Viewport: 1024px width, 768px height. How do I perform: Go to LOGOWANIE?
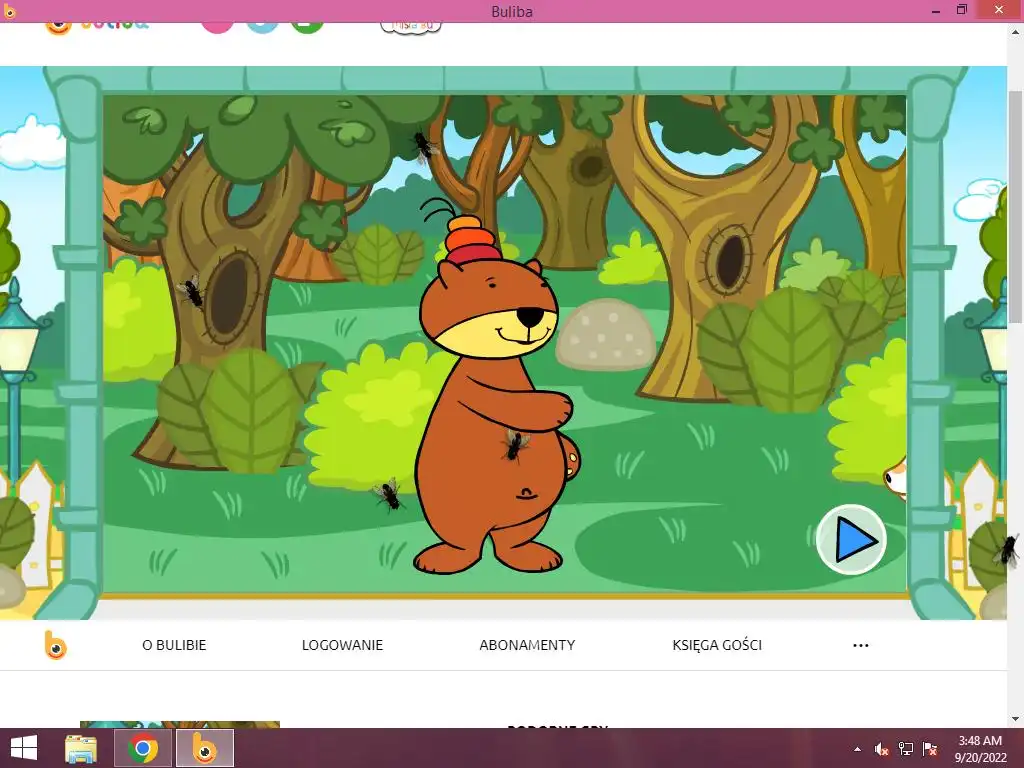click(342, 645)
